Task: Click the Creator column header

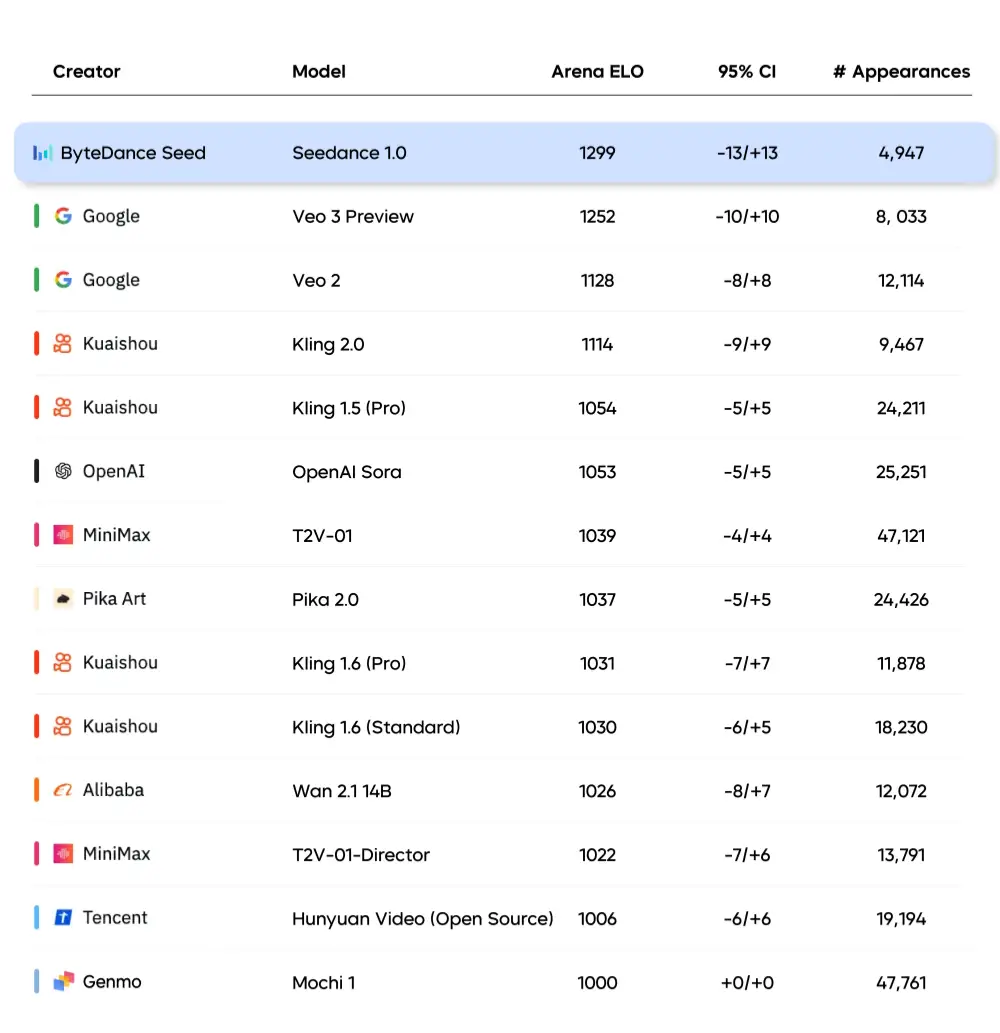Action: point(87,71)
